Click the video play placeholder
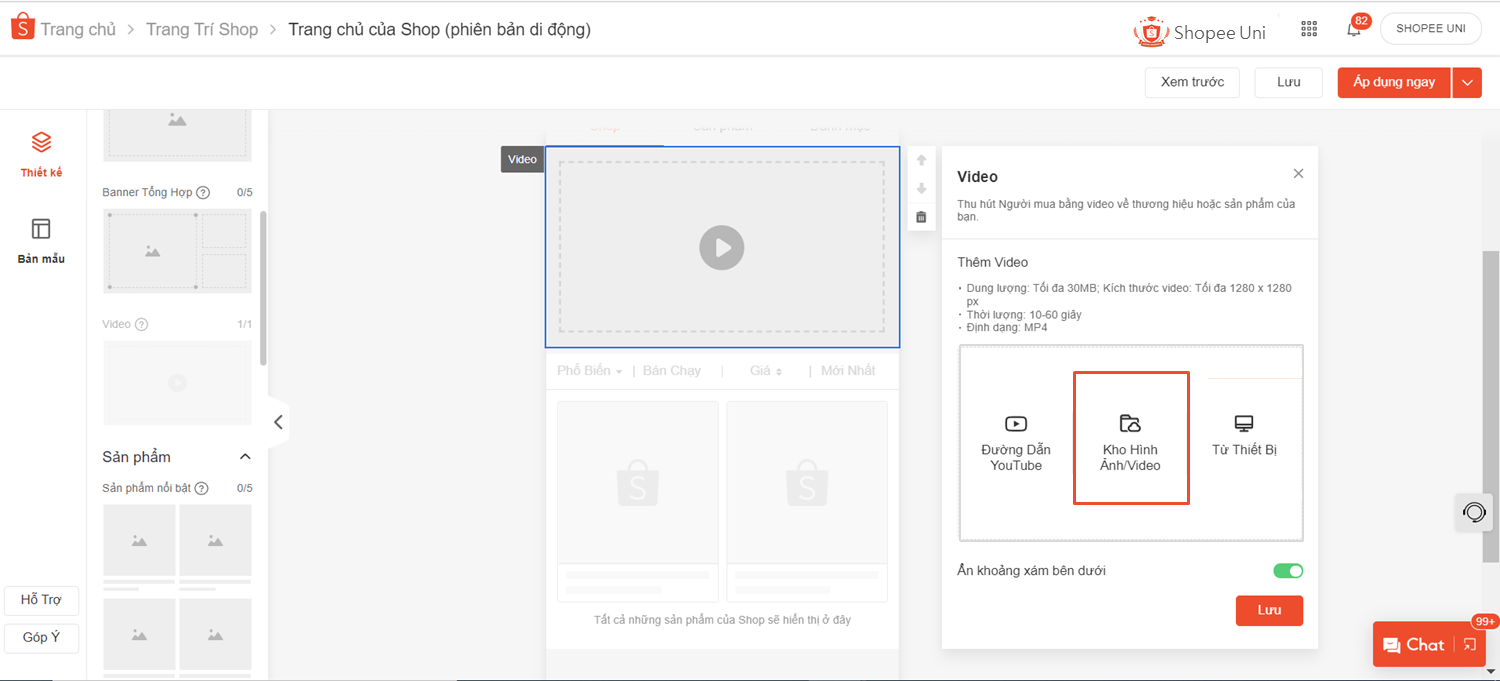This screenshot has height=681, width=1500. (x=721, y=247)
